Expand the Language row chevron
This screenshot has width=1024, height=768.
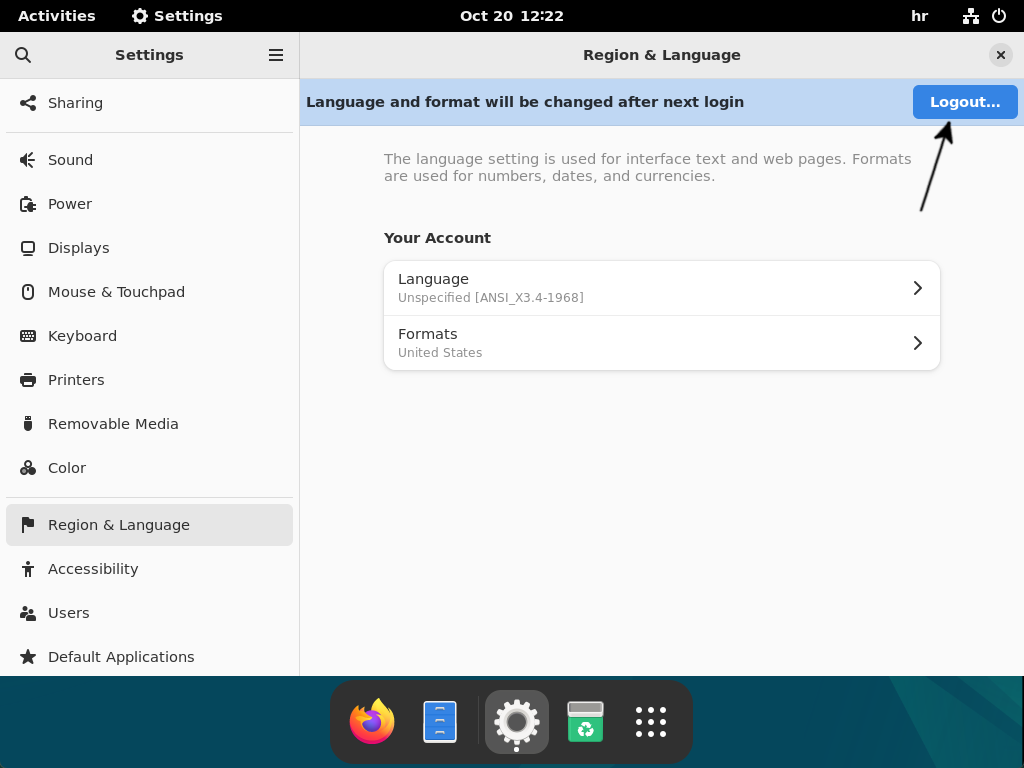point(917,287)
